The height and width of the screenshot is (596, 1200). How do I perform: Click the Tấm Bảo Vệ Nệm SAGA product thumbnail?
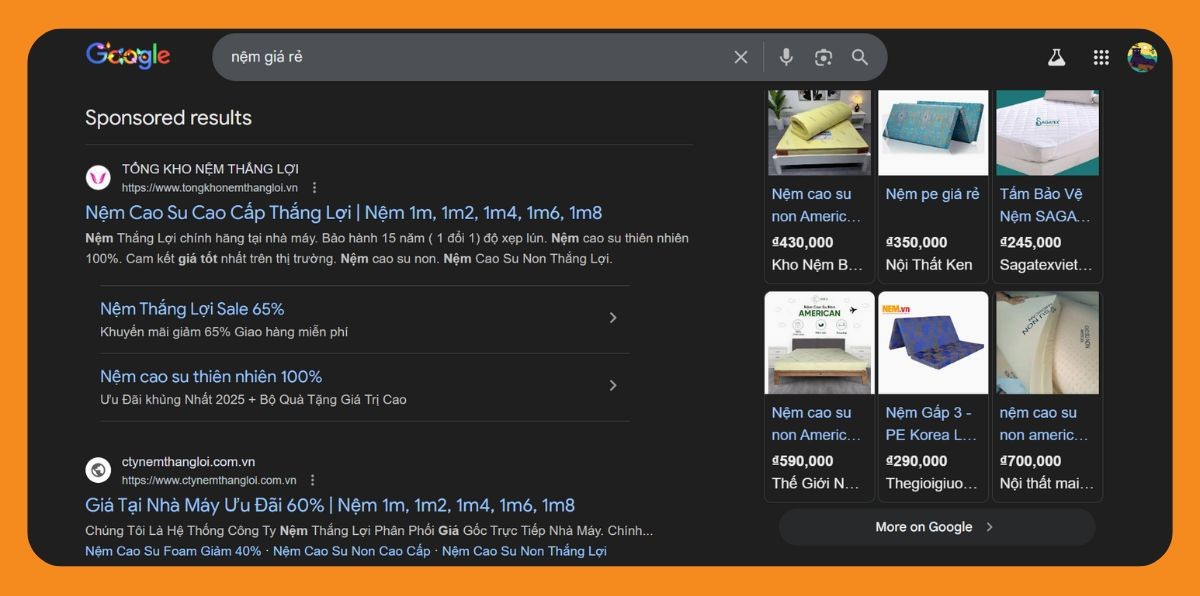click(x=1047, y=131)
